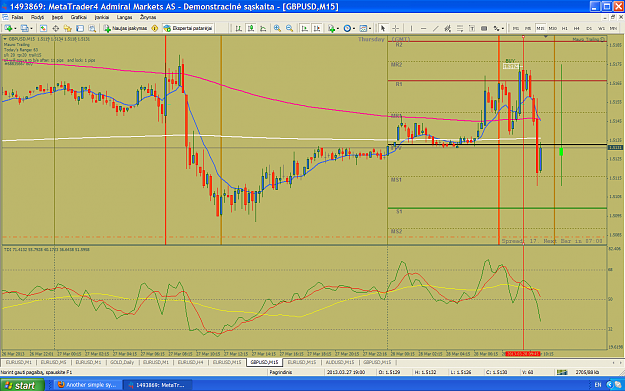The width and height of the screenshot is (625, 391).
Task: Open the new chart icon
Action: coord(8,28)
